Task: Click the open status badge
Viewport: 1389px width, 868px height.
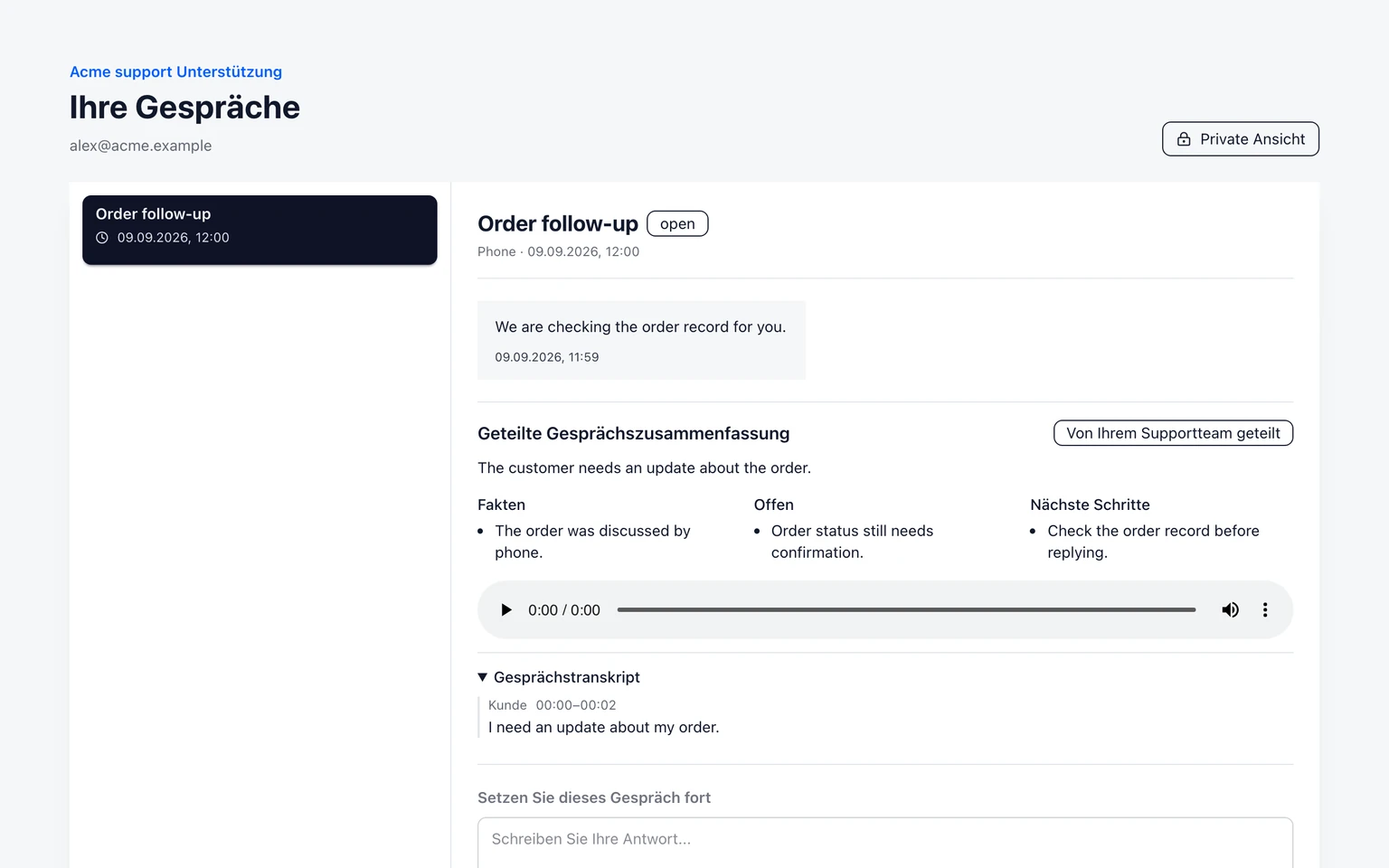Action: (677, 224)
